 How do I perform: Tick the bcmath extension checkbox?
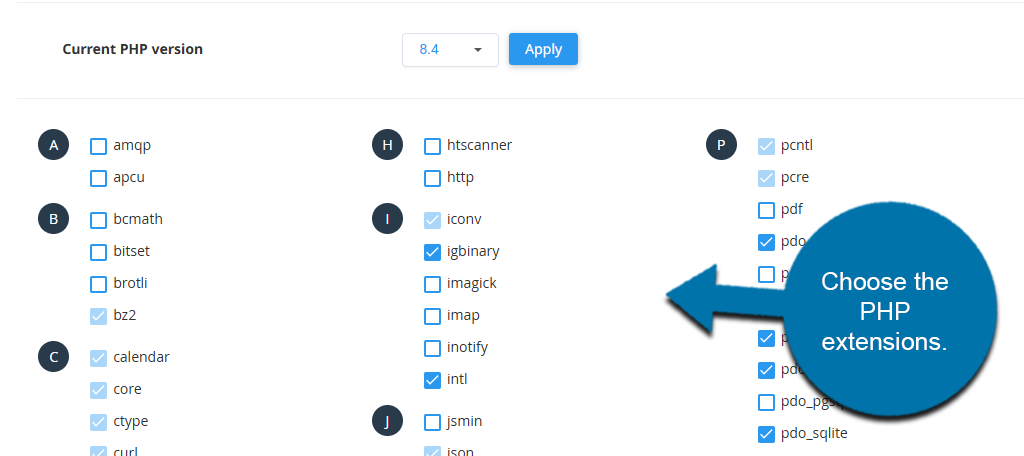[x=98, y=220]
